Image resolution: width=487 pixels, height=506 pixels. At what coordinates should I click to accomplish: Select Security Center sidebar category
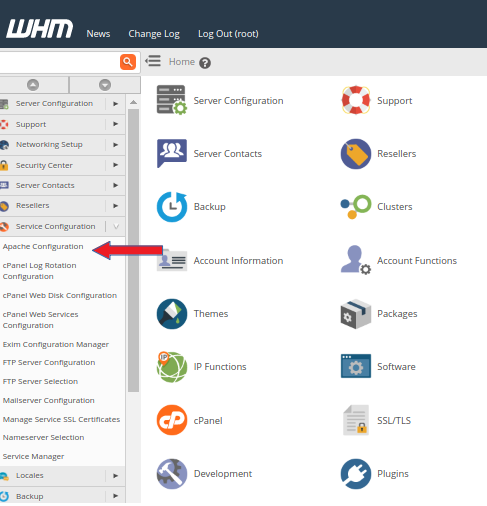point(44,165)
